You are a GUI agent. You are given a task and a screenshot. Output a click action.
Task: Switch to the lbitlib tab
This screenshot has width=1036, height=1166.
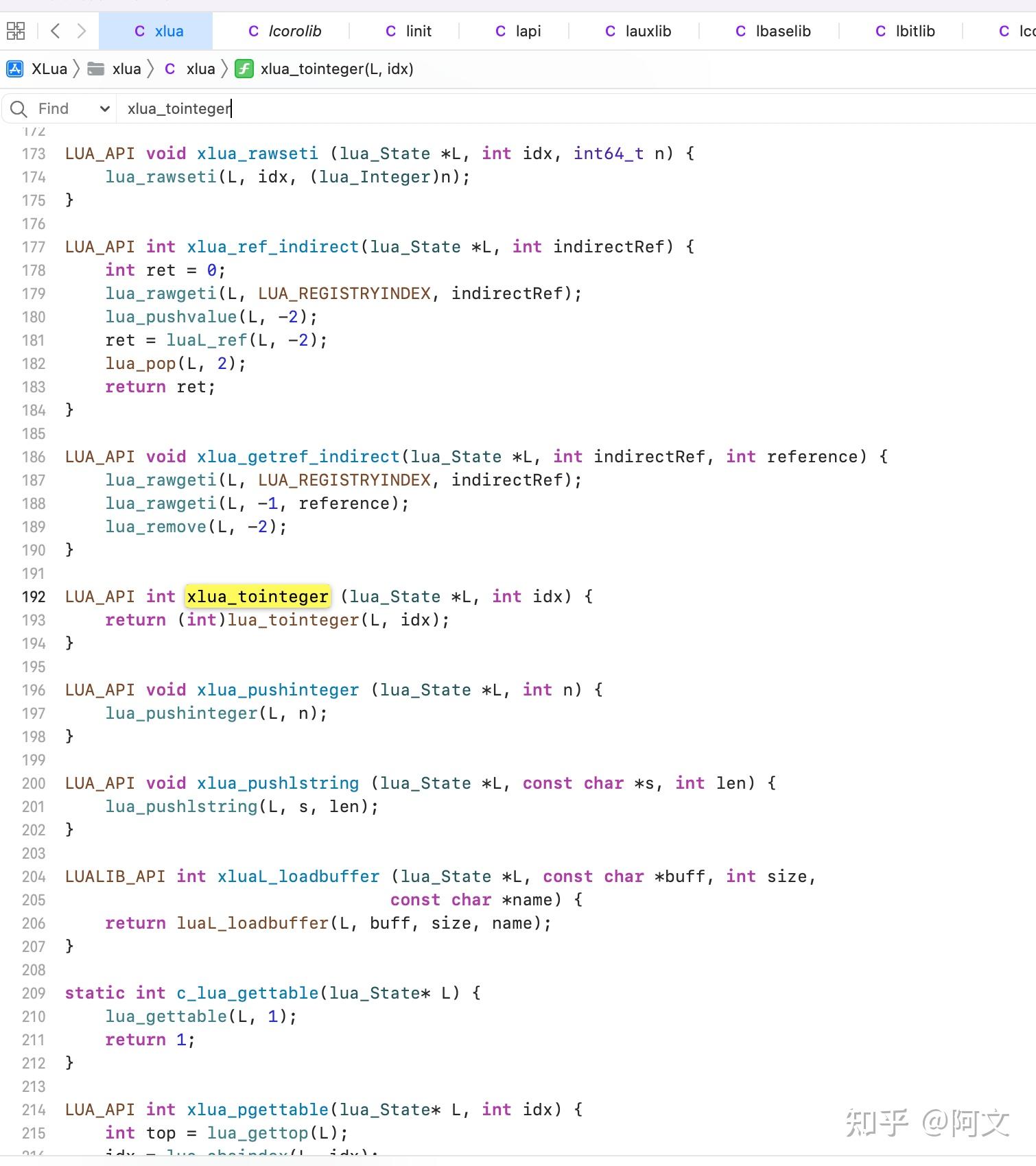(905, 31)
